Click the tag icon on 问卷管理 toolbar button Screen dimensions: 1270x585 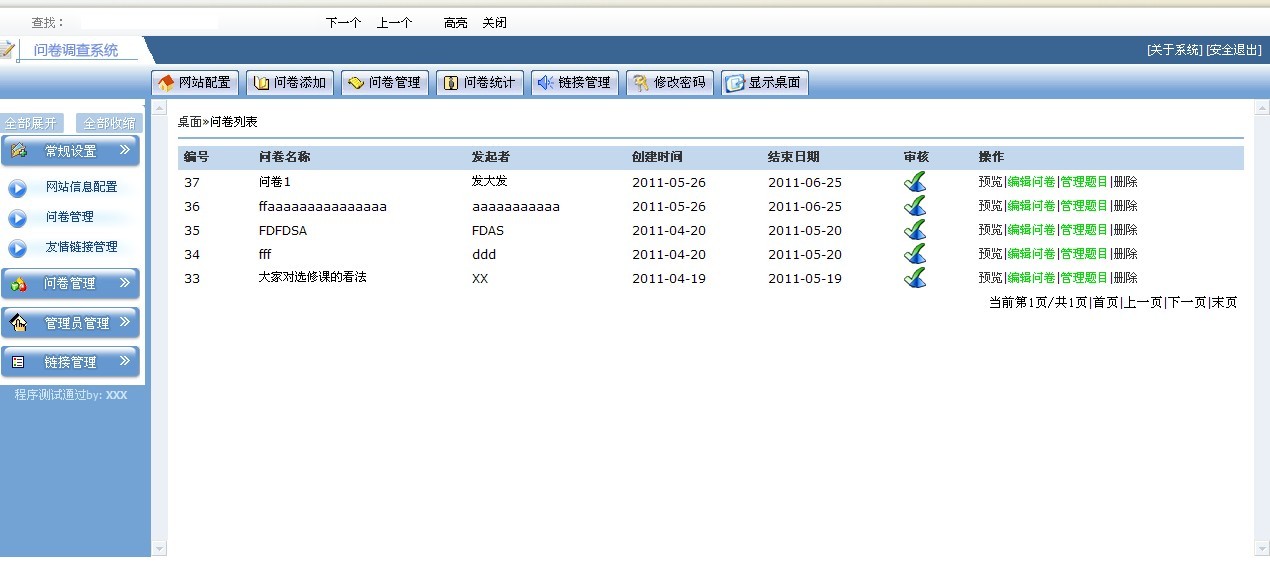click(x=356, y=83)
